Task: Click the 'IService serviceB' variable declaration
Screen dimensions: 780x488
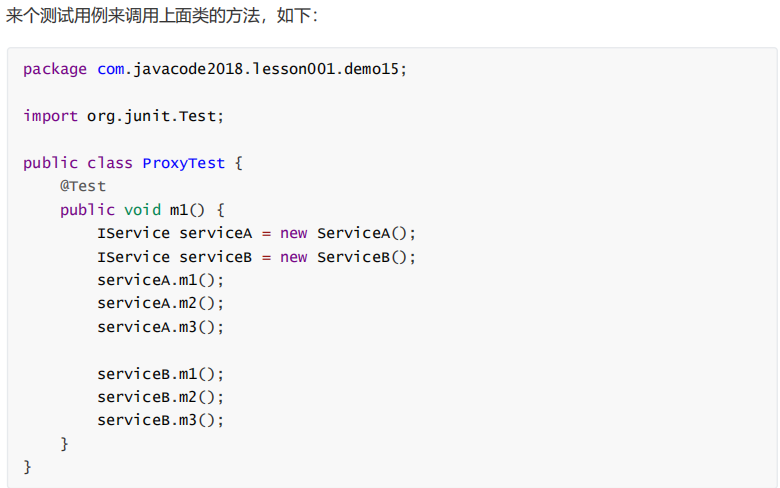Action: point(175,257)
